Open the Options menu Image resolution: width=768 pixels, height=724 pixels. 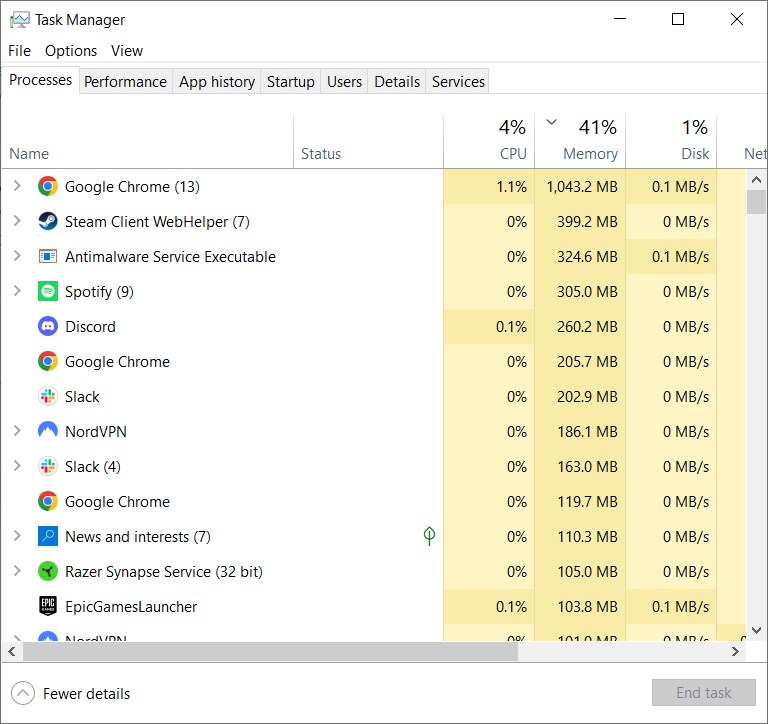(x=71, y=51)
